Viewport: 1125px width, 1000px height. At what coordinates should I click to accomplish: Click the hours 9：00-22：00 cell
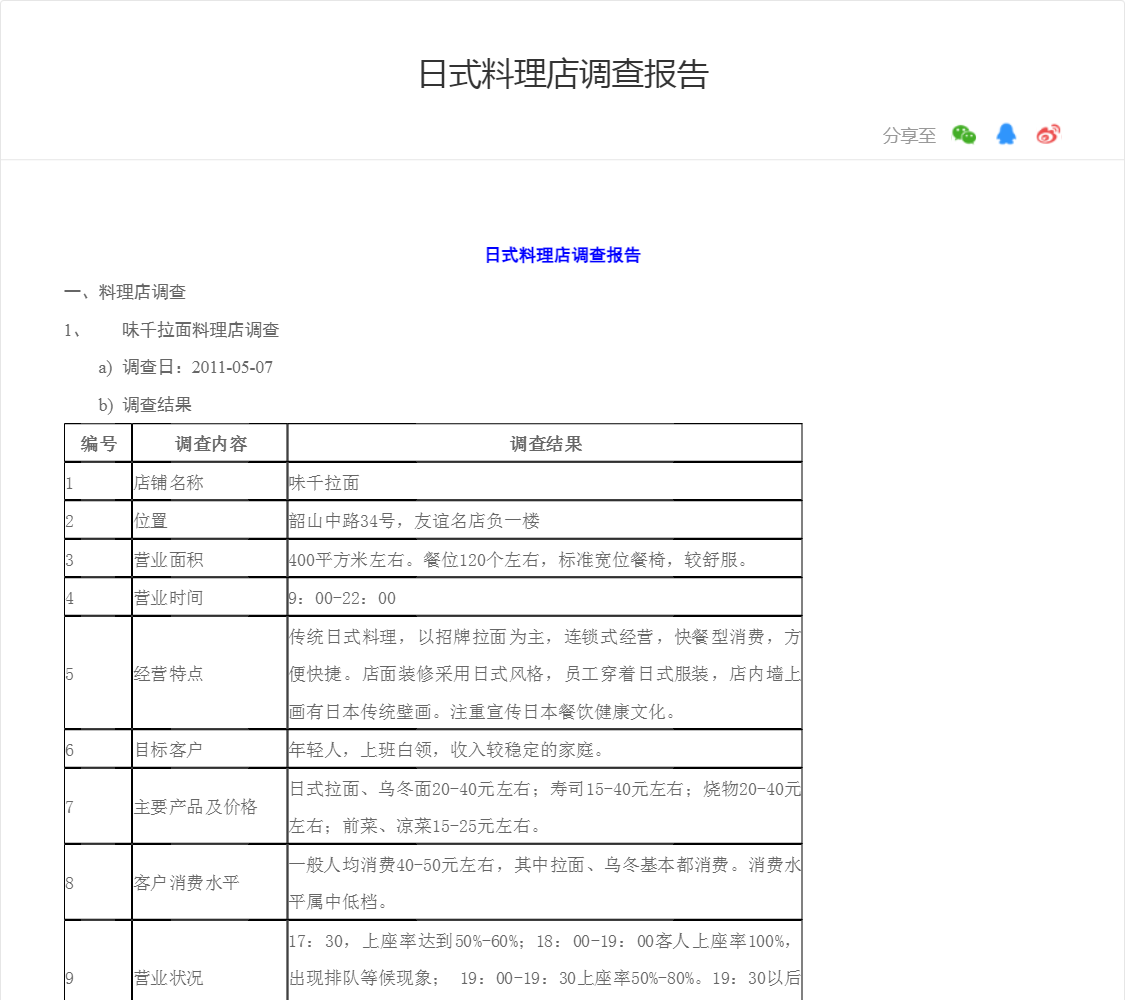pos(545,597)
